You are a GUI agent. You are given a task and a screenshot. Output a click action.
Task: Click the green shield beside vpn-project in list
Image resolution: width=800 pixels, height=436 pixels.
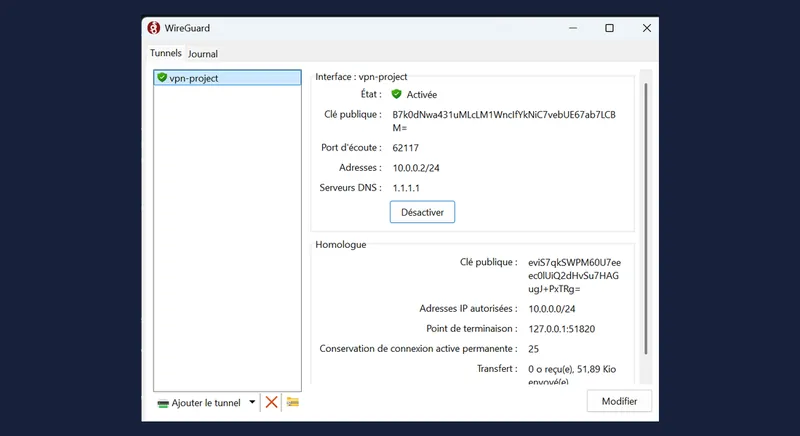click(x=162, y=78)
